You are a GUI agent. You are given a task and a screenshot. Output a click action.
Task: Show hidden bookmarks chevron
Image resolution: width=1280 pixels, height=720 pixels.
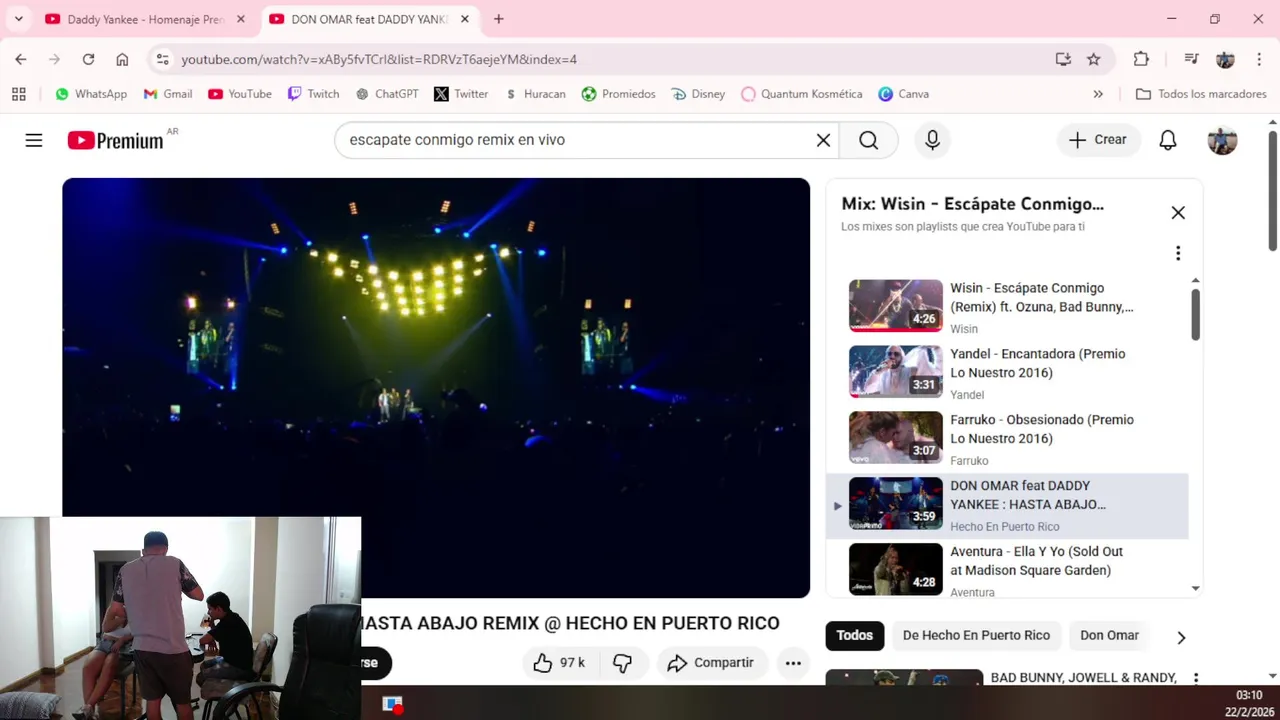point(1098,94)
